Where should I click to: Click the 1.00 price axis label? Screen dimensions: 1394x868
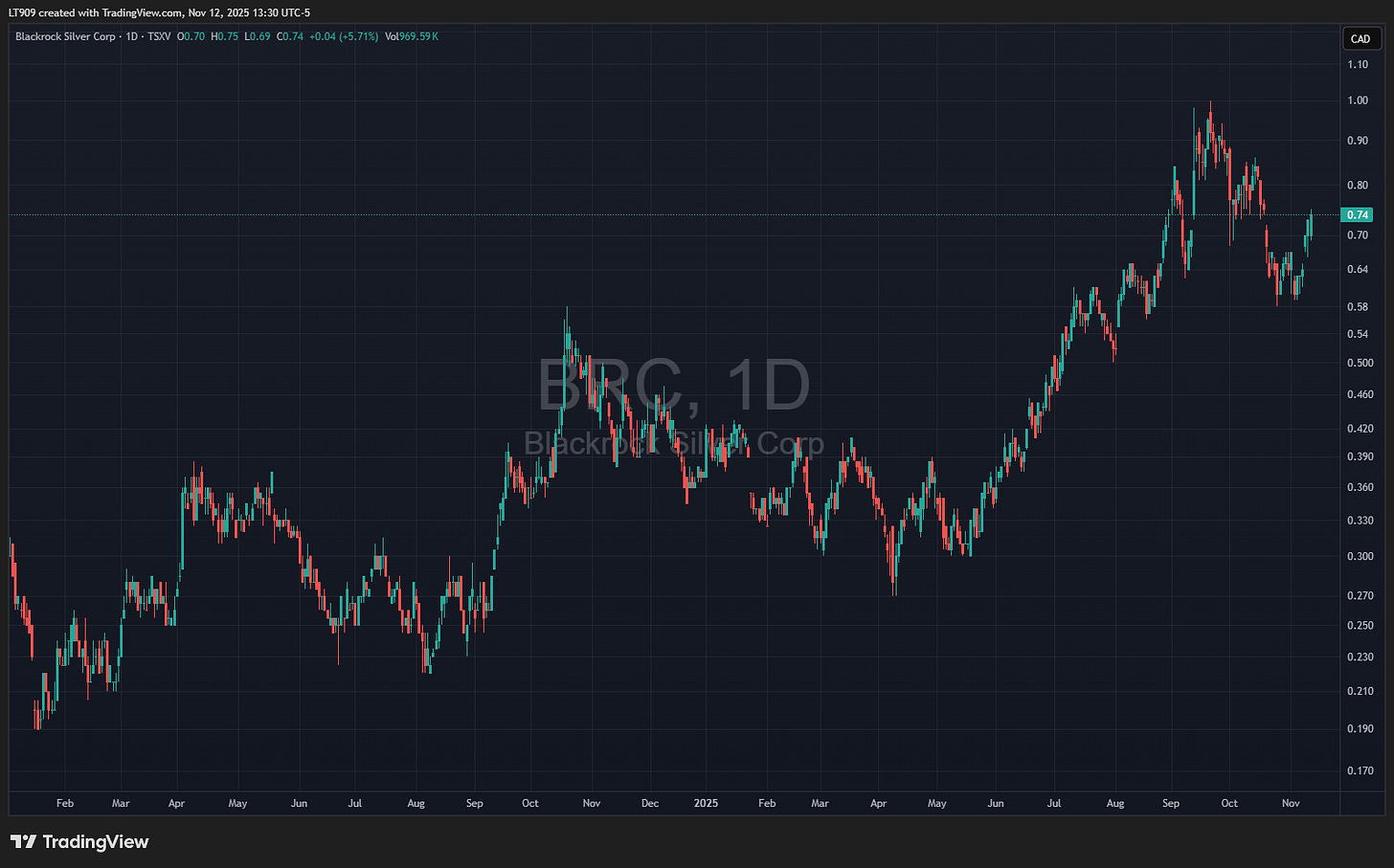[x=1358, y=100]
